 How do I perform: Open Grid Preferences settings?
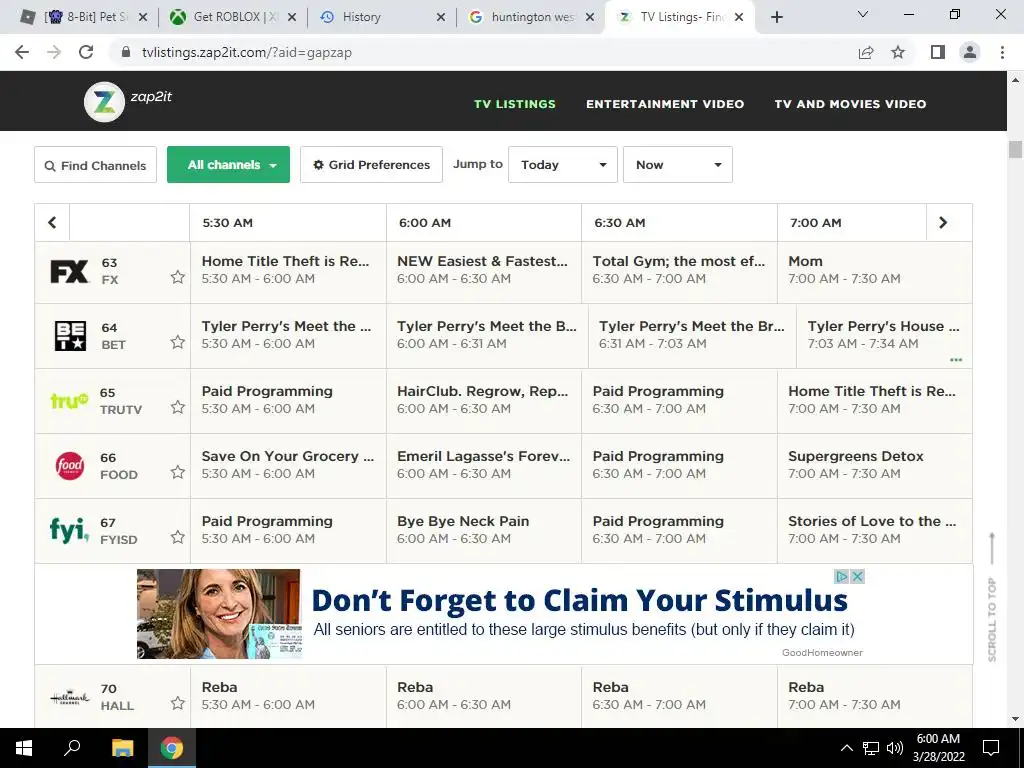371,165
